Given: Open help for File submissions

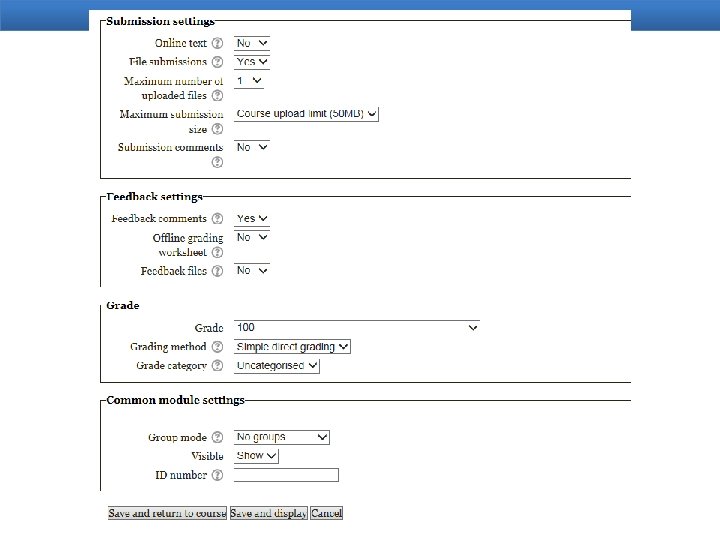Looking at the screenshot, I should click(217, 62).
